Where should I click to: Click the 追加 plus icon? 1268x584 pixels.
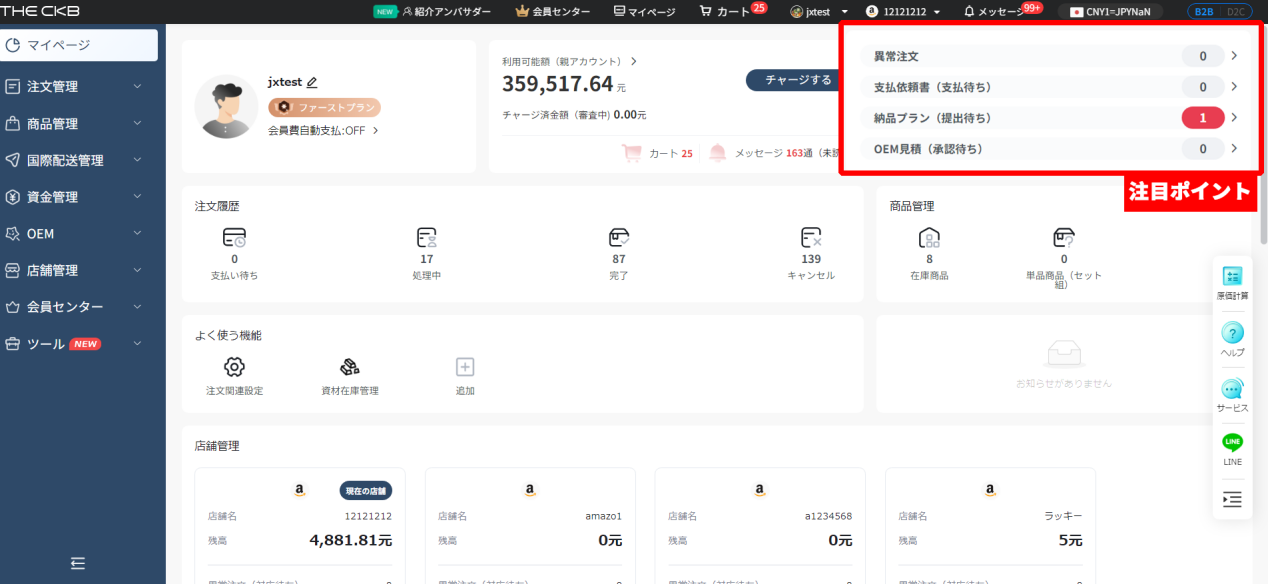tap(465, 367)
